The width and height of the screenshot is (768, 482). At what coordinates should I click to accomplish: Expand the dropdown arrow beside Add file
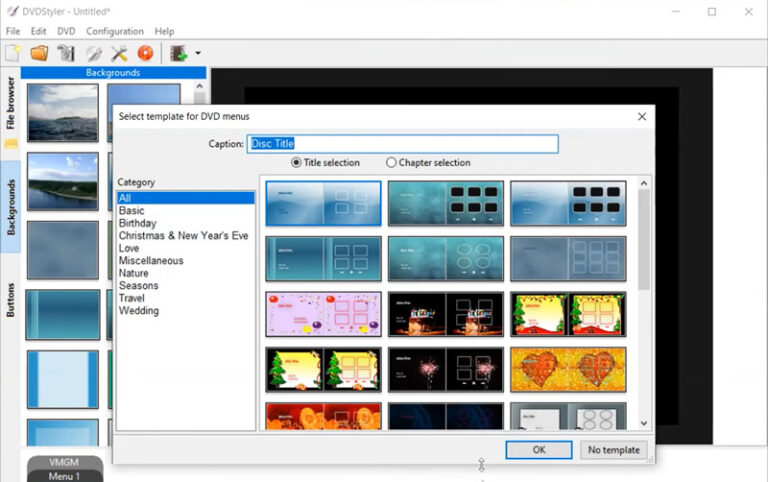[198, 54]
